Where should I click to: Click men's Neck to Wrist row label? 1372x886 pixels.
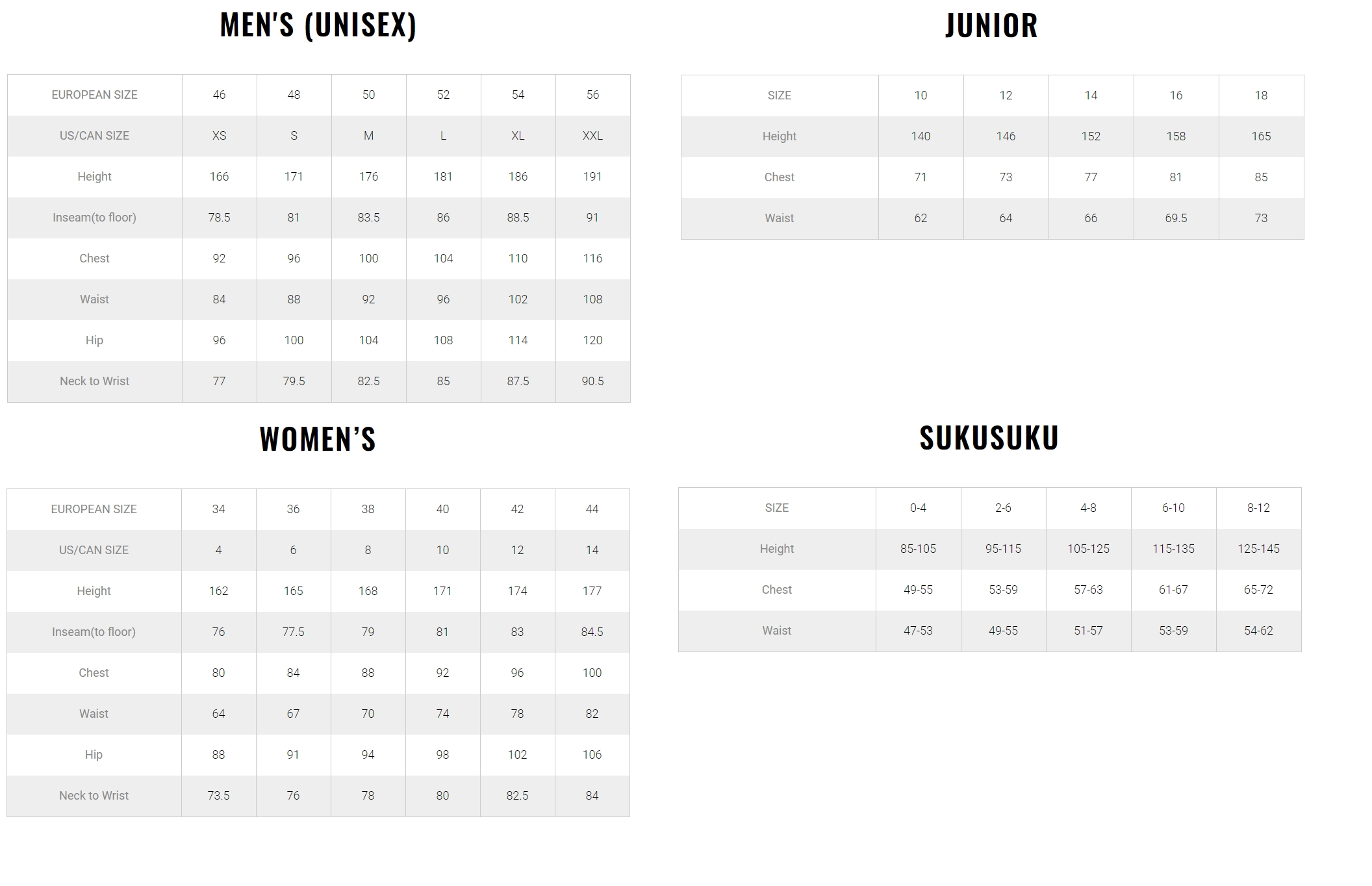pos(94,381)
